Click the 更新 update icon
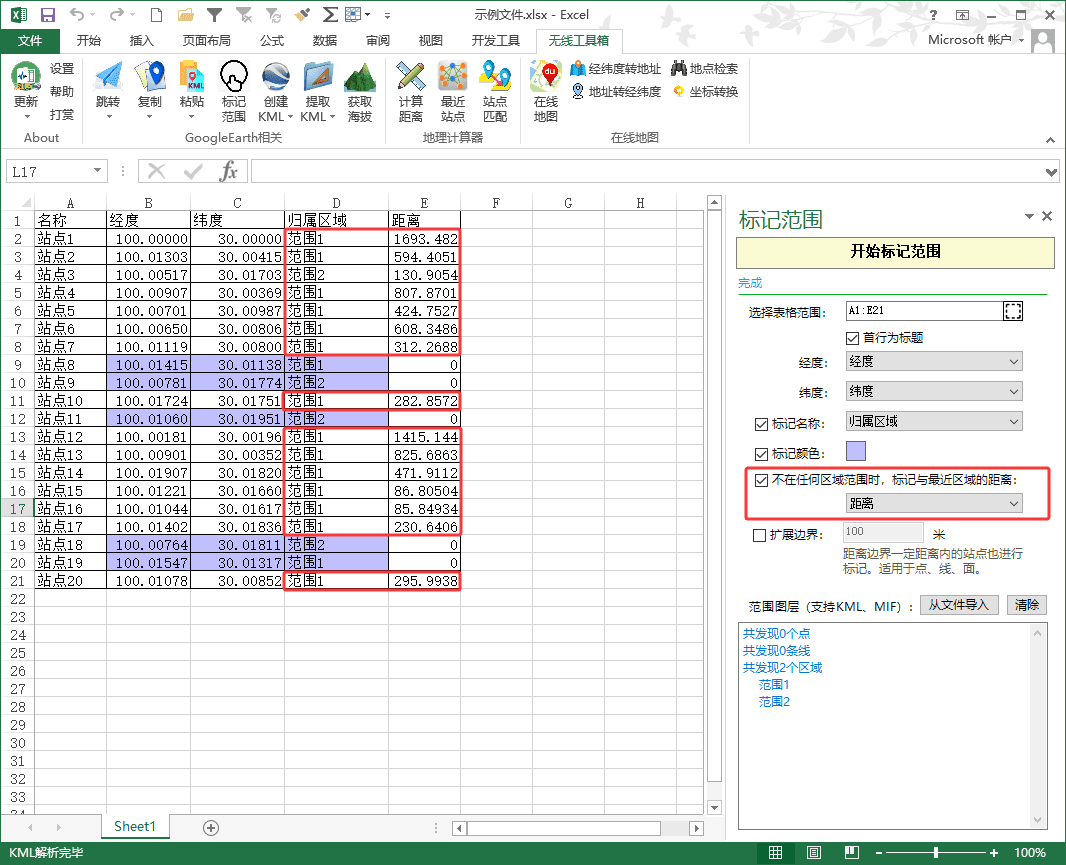This screenshot has width=1066, height=865. coord(26,77)
